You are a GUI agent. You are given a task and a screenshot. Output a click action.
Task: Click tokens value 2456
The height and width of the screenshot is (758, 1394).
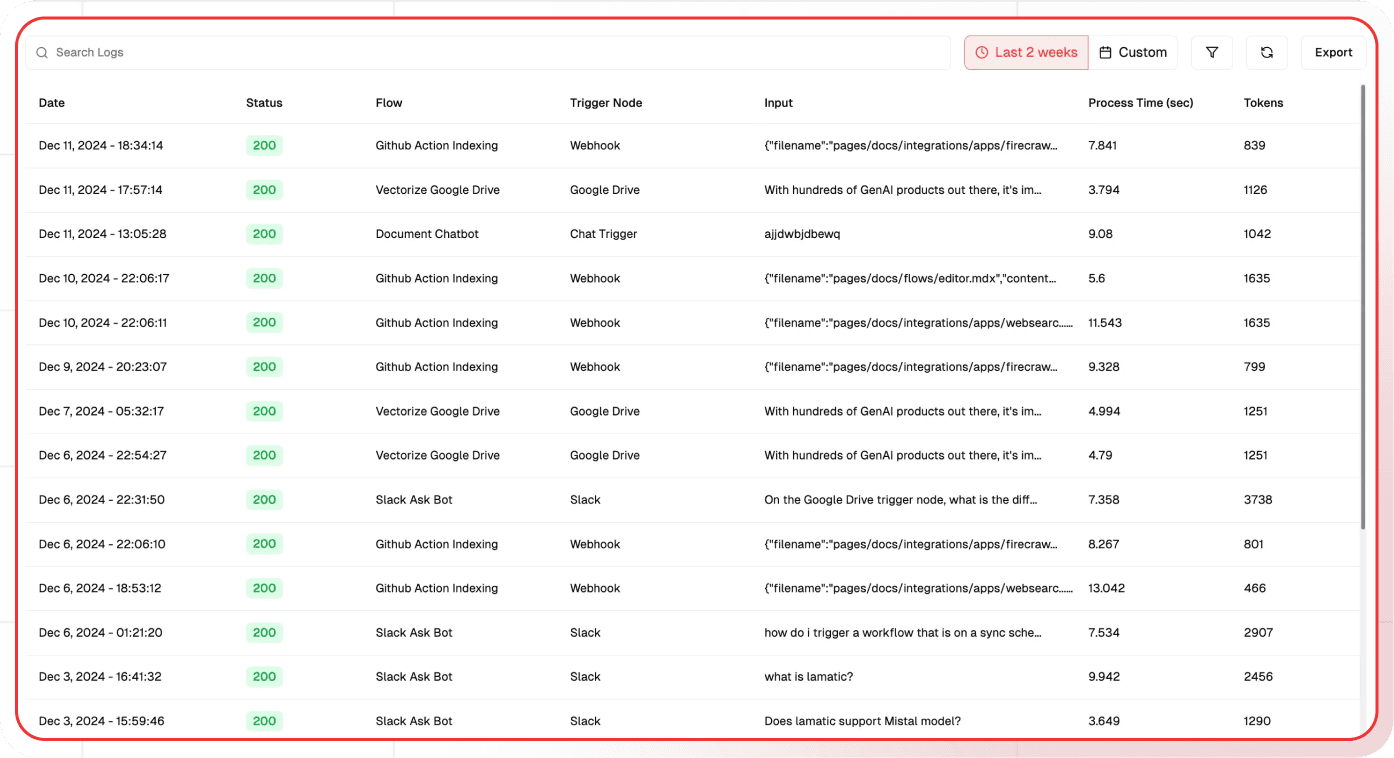click(1259, 677)
